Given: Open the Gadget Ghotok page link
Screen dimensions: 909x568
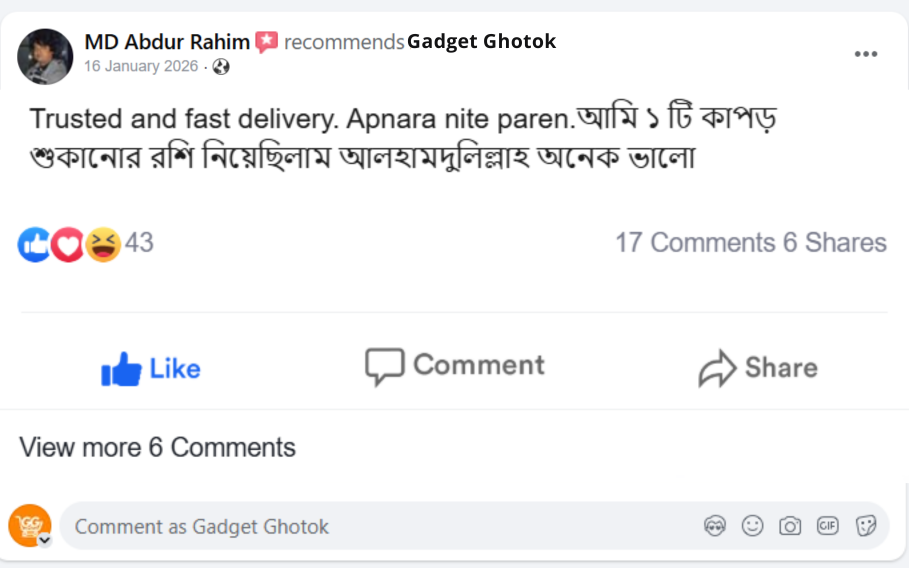Looking at the screenshot, I should [x=481, y=41].
